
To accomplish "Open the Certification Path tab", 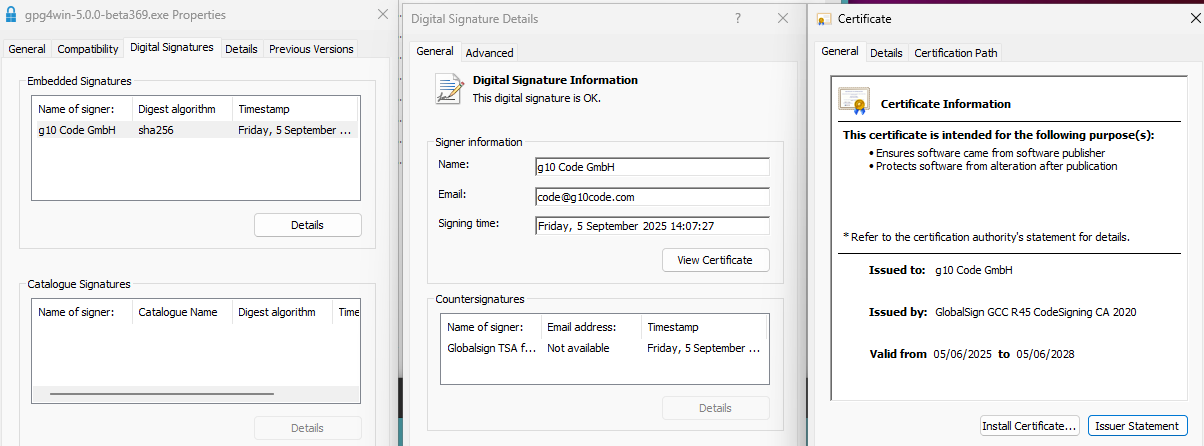I will click(955, 53).
